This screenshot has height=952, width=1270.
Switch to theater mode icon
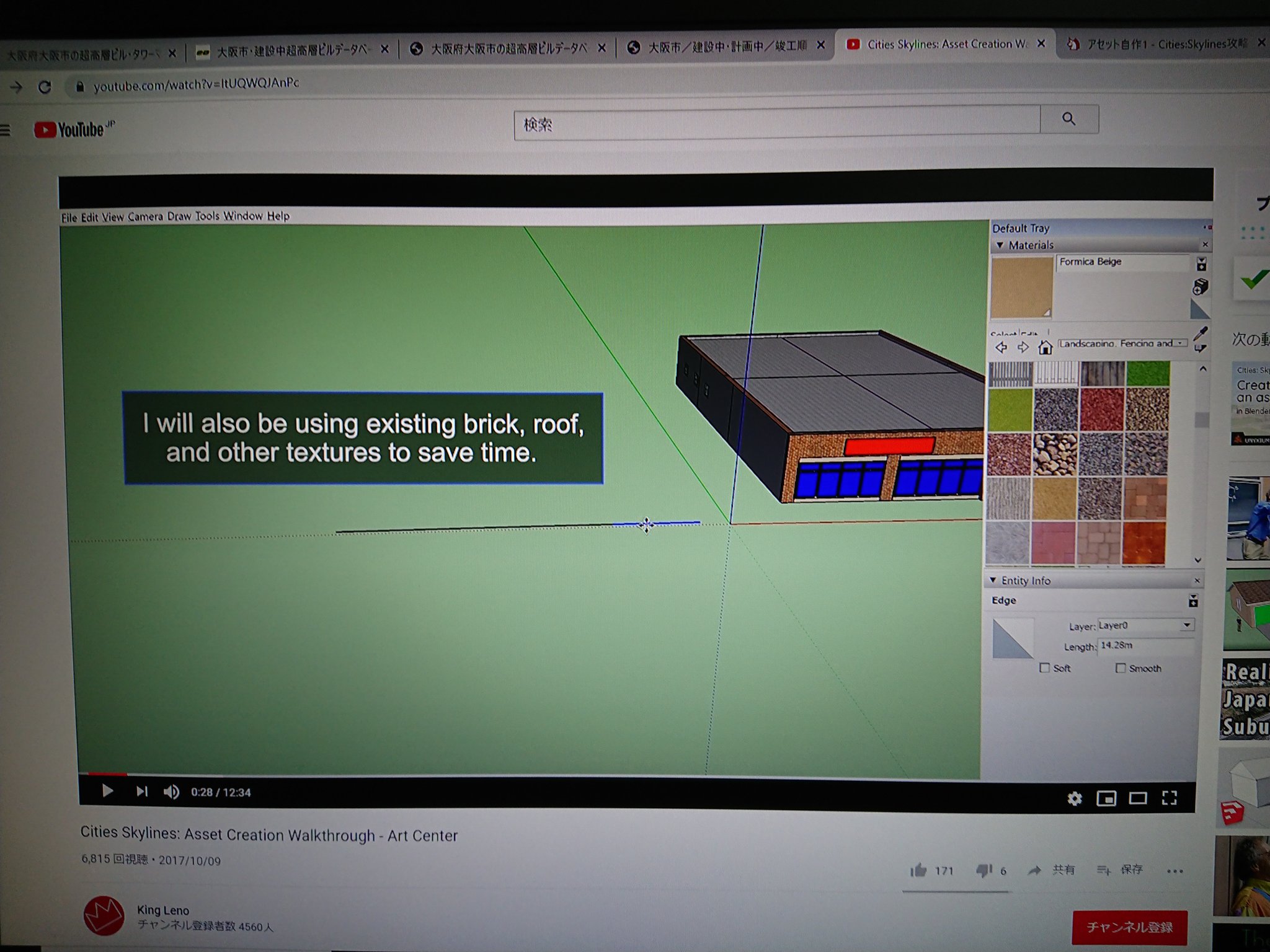(x=1138, y=798)
